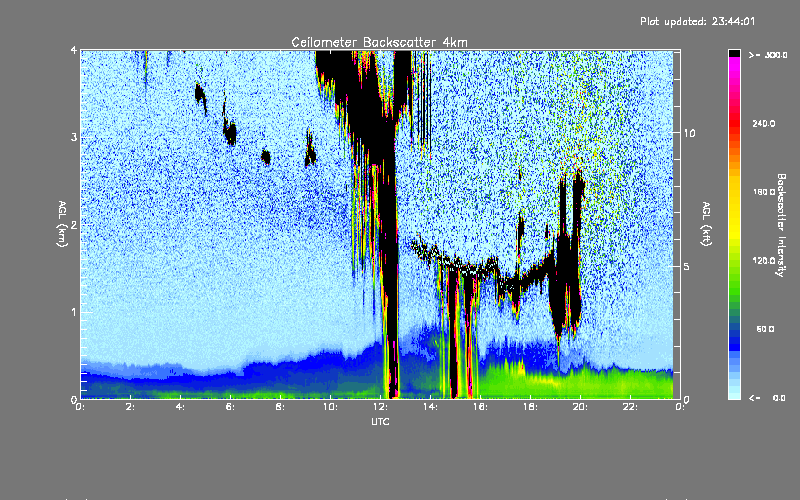Click the '10:' UTC hour tick label
800x500 pixels.
coord(330,407)
